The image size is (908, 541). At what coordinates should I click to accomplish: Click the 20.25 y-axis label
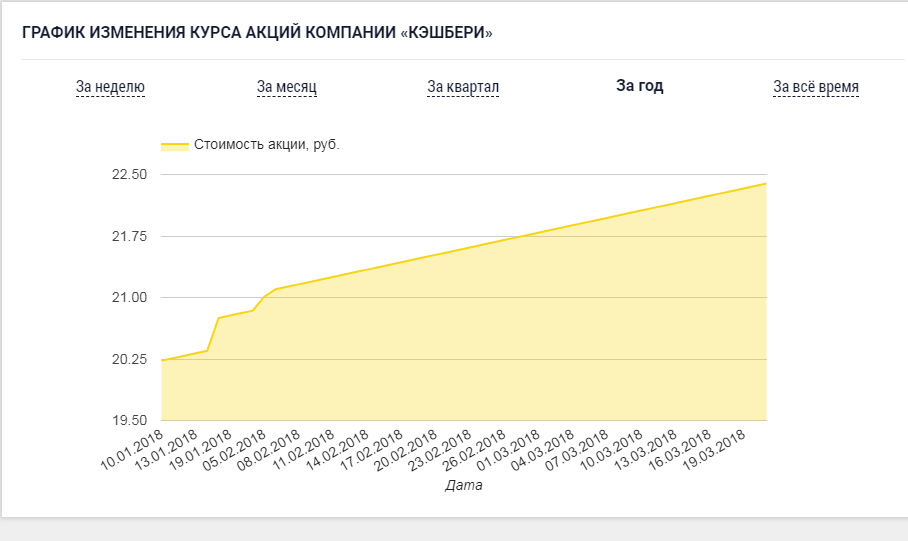130,360
